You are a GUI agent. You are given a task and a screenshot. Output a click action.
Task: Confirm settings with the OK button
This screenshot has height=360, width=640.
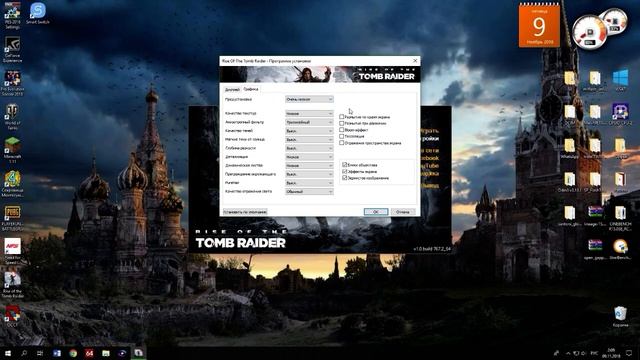(376, 212)
